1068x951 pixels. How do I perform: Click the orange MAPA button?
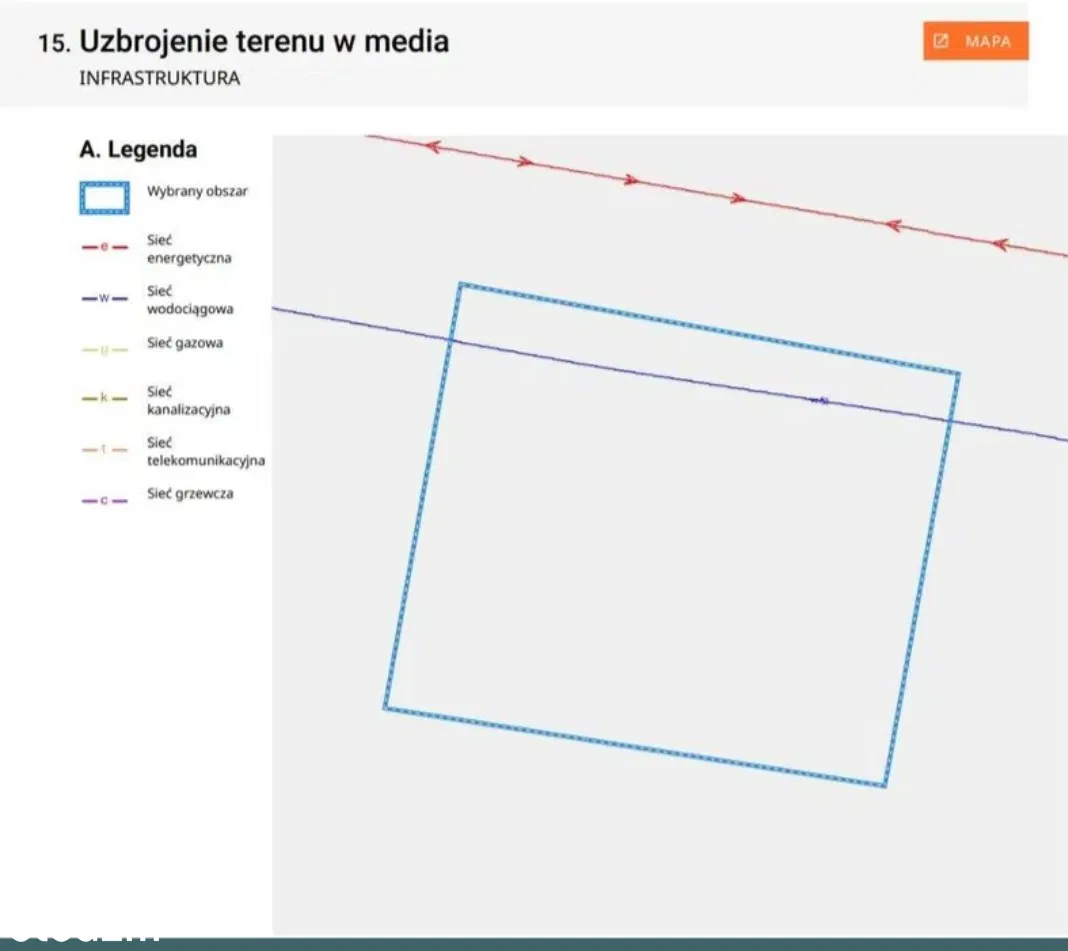[x=975, y=42]
